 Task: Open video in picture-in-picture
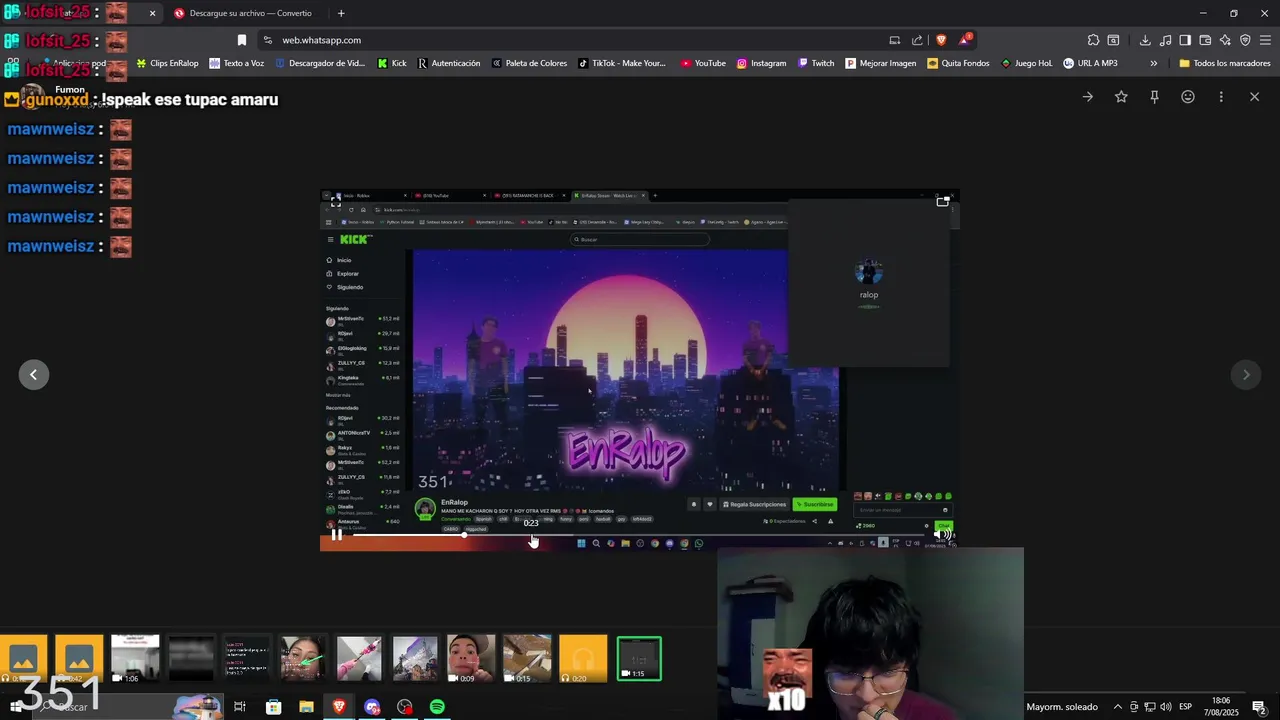(942, 201)
